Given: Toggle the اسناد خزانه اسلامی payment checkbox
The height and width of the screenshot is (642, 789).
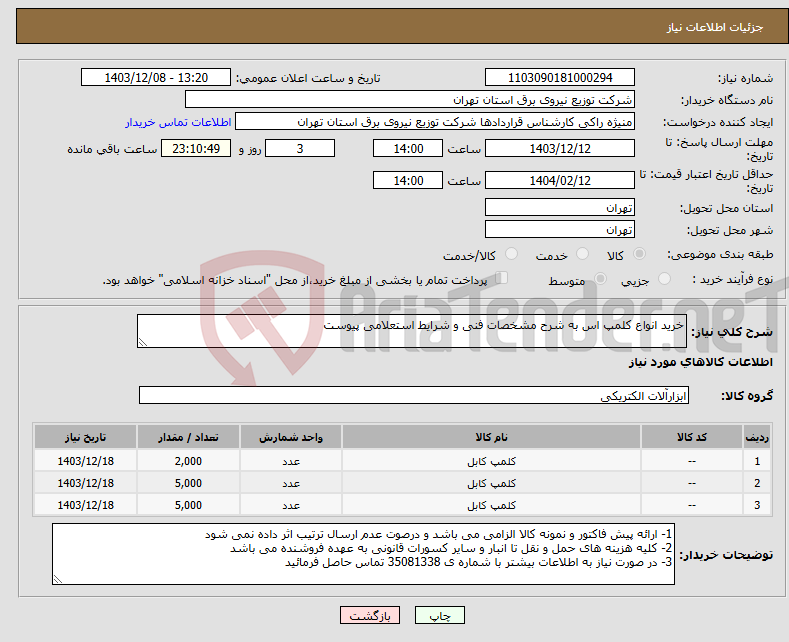Looking at the screenshot, I should tap(502, 278).
